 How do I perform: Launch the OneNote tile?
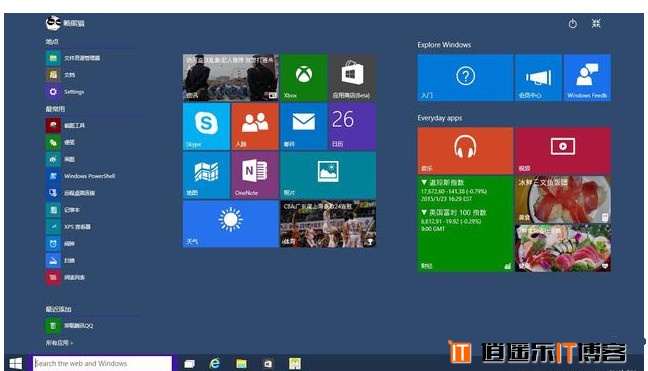[x=255, y=175]
